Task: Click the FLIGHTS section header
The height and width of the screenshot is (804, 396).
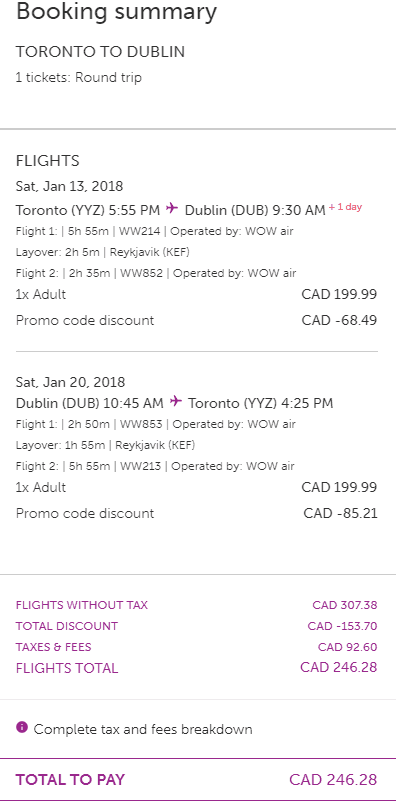Action: [47, 161]
